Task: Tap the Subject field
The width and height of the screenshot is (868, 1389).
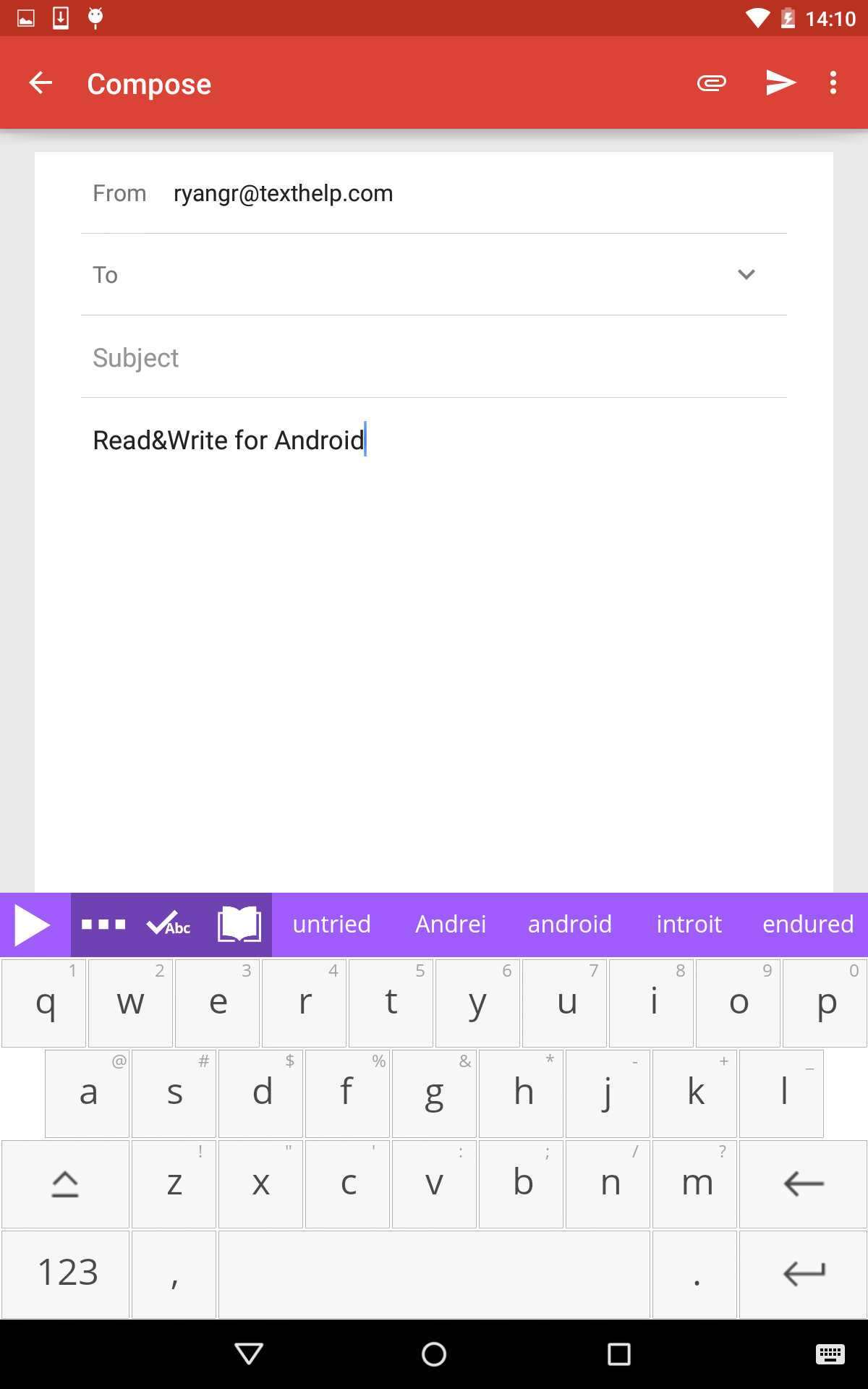Action: pyautogui.click(x=434, y=357)
